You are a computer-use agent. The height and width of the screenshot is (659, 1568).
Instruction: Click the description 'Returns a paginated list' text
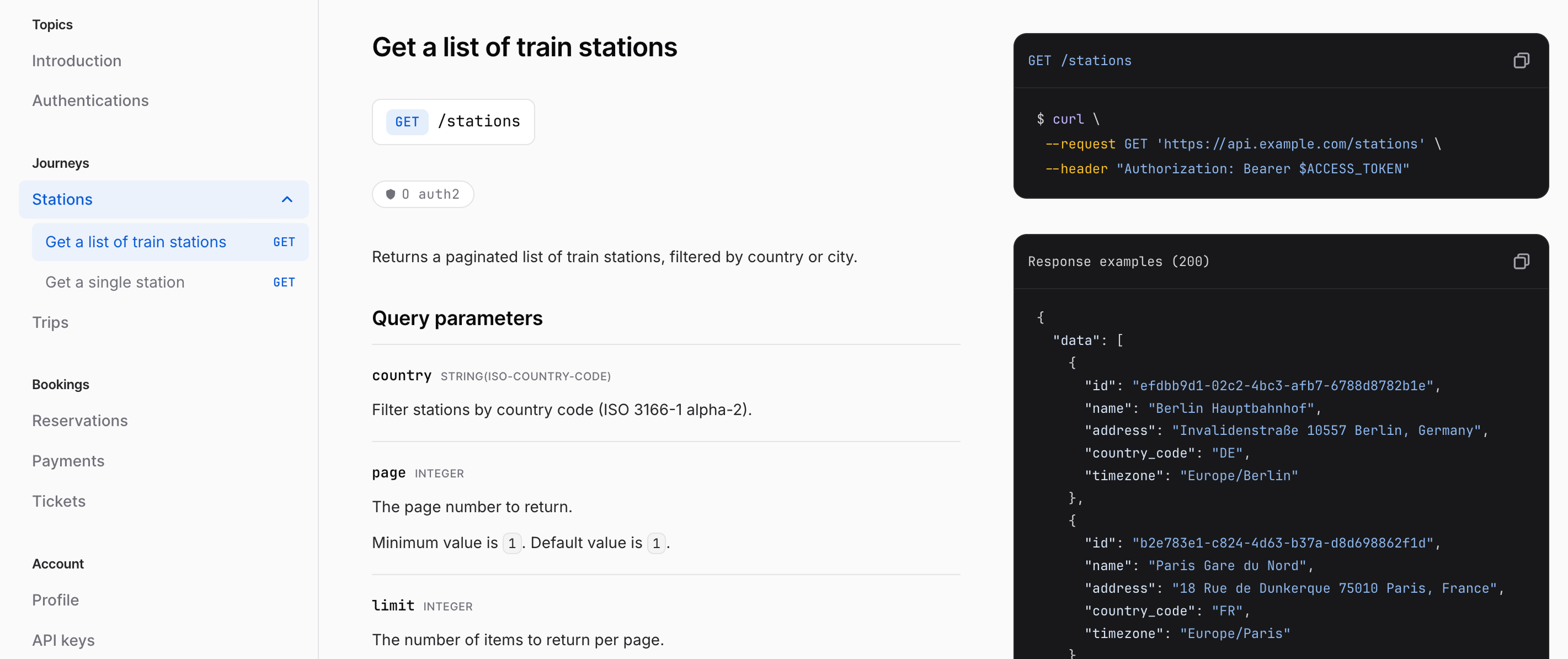click(x=614, y=257)
